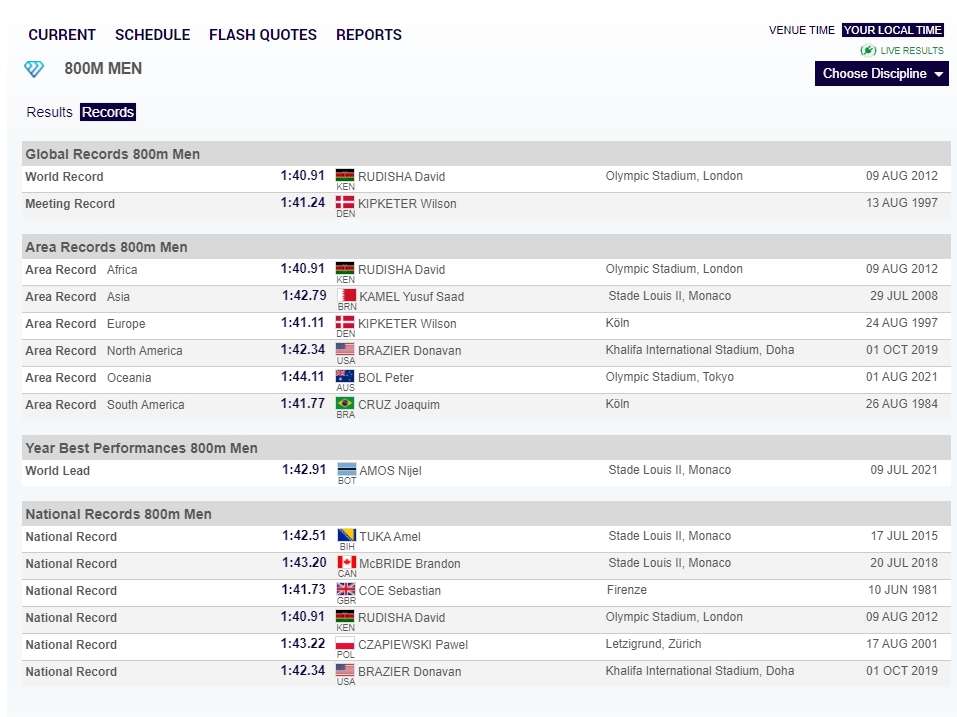Click the Diamond League logo icon
Viewport: 957px width, 717px height.
point(34,69)
